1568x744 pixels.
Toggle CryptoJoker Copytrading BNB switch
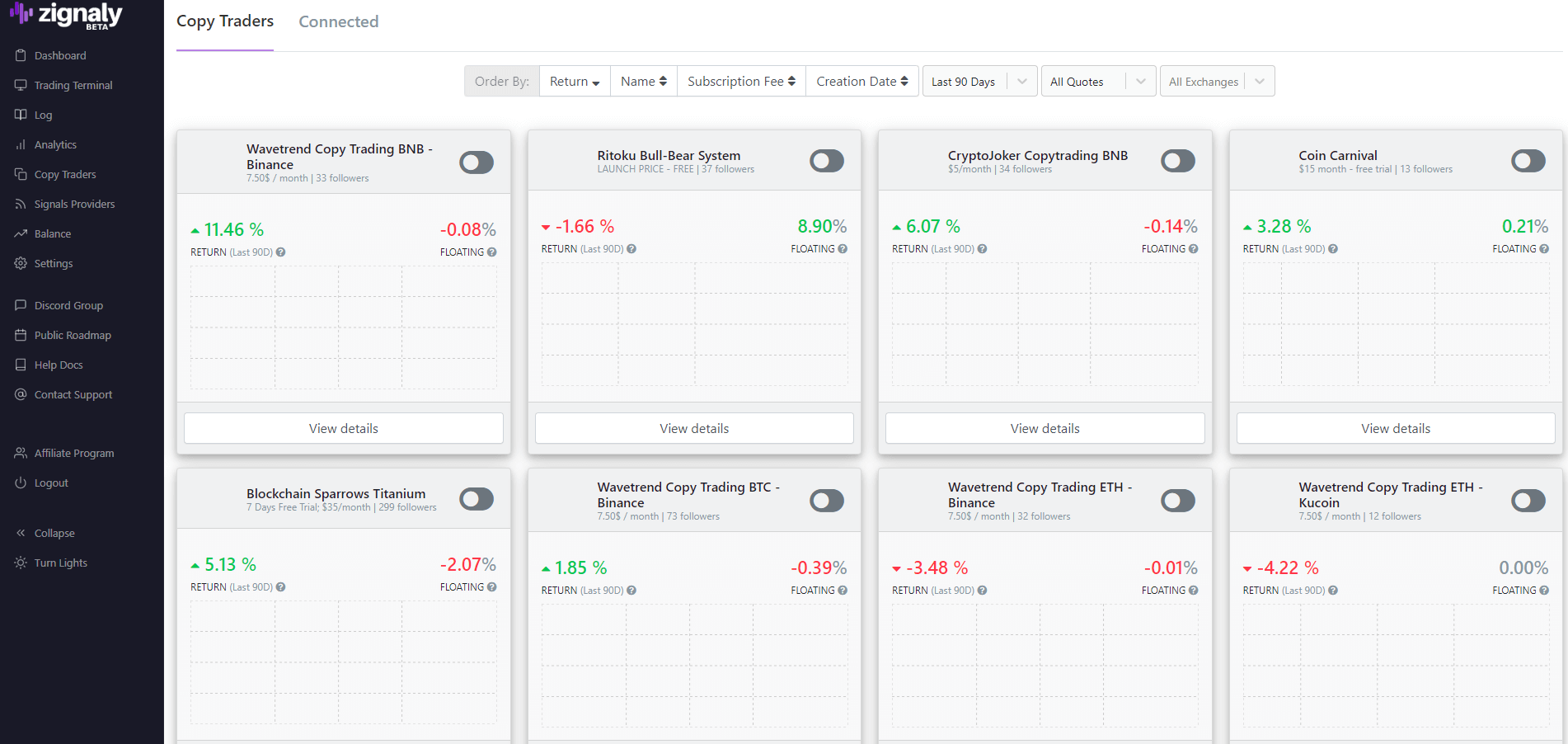[x=1178, y=161]
